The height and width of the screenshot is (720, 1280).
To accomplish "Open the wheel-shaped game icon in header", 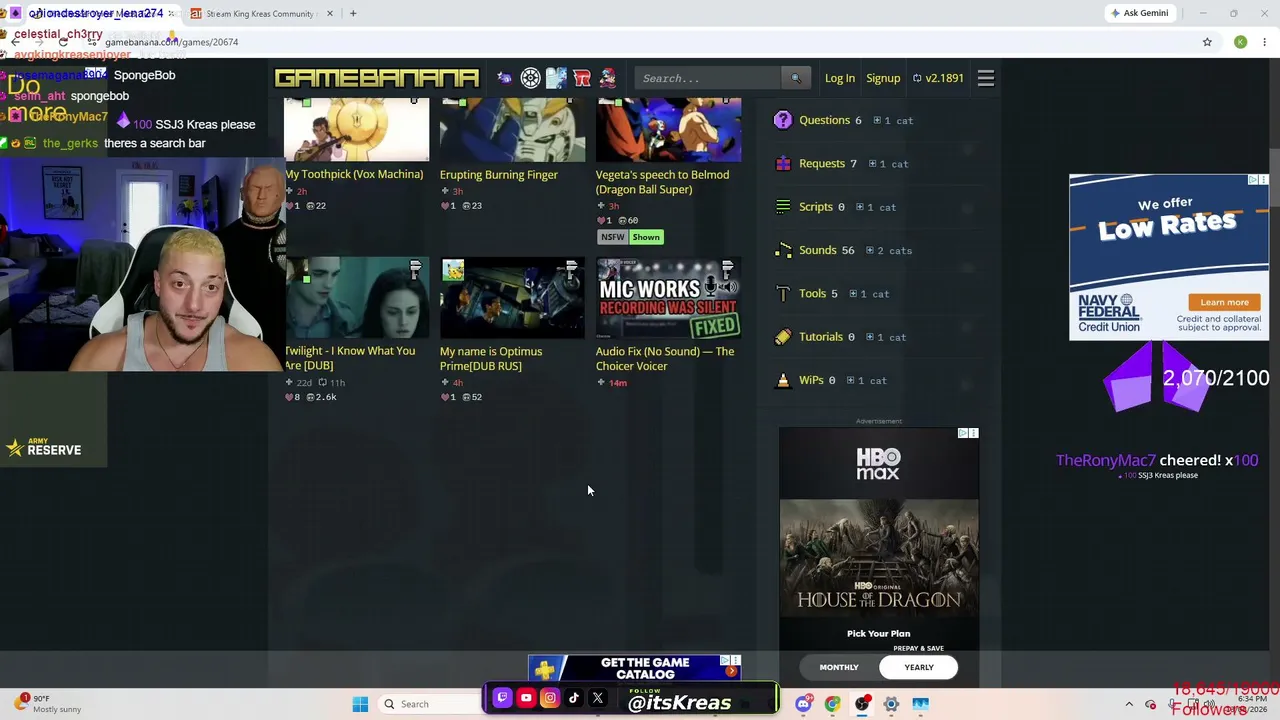I will 530,78.
